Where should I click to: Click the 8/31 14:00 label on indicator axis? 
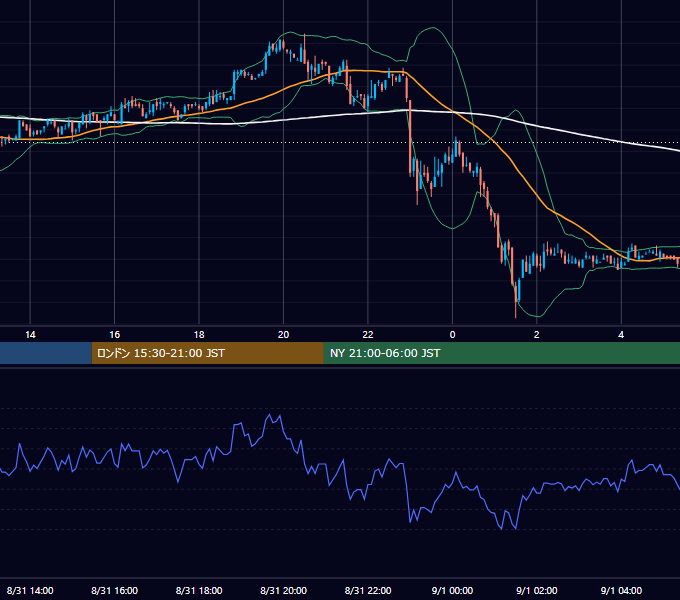tap(30, 590)
